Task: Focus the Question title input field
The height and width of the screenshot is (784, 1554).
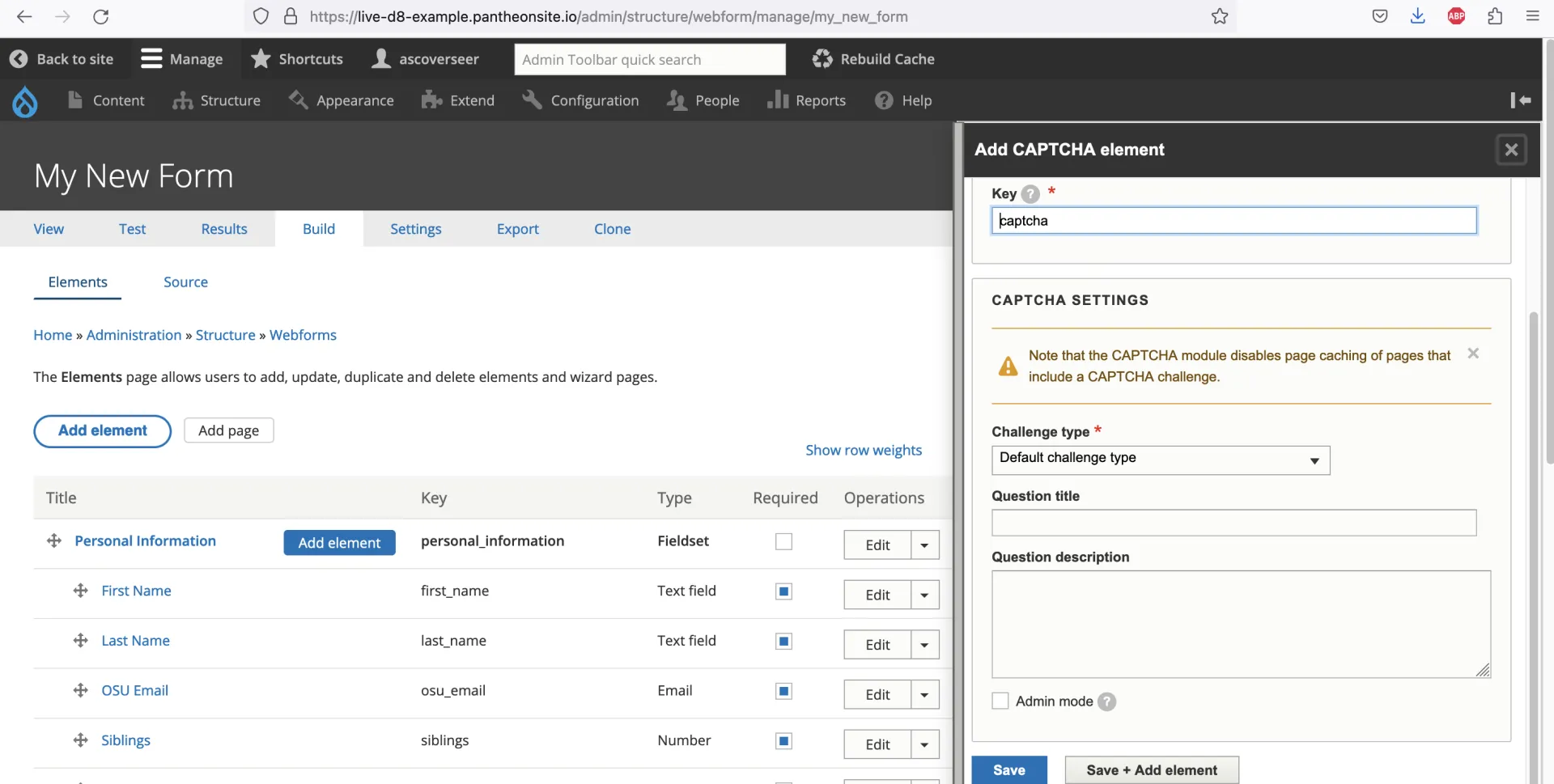Action: click(1234, 523)
